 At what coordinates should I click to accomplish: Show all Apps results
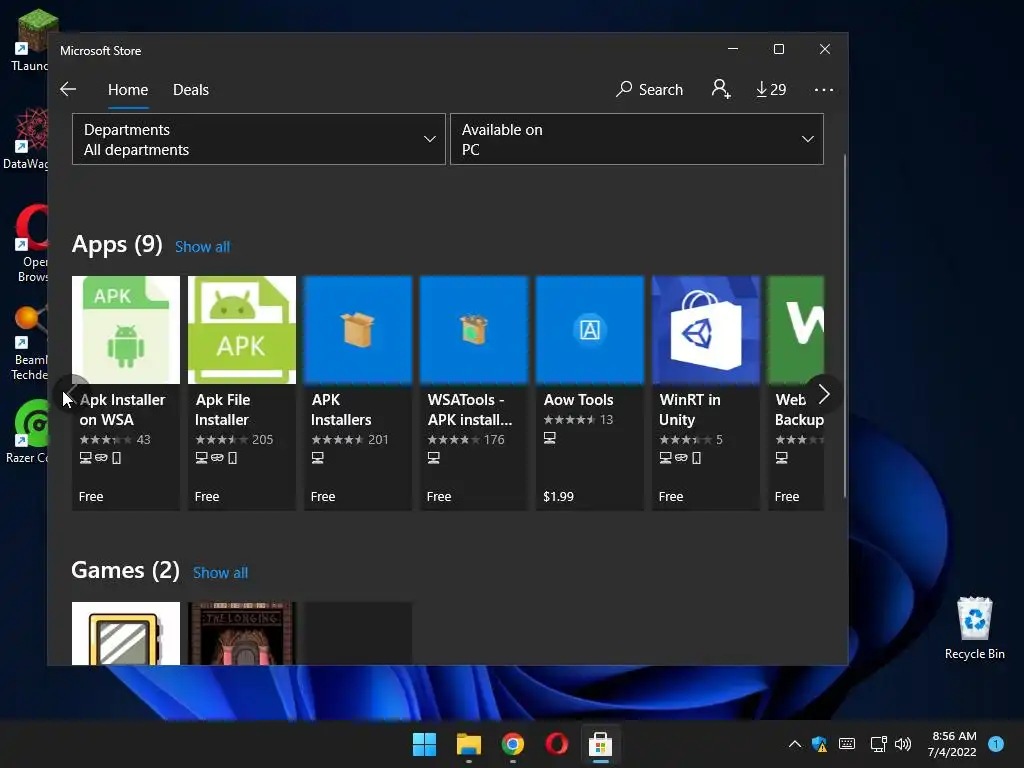click(x=202, y=247)
